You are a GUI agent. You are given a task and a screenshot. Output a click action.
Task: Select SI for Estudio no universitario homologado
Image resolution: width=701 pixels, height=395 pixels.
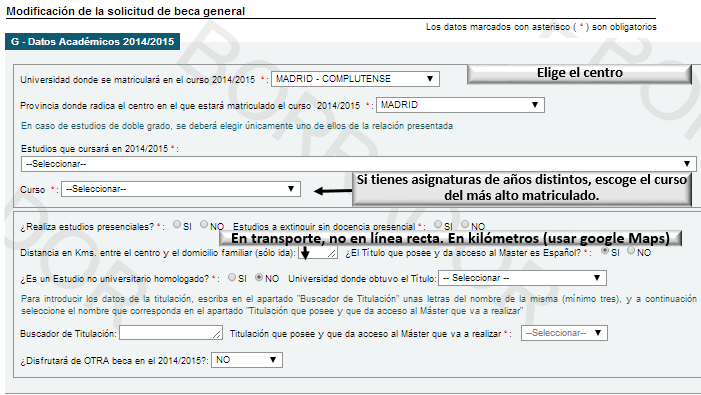pyautogui.click(x=232, y=277)
